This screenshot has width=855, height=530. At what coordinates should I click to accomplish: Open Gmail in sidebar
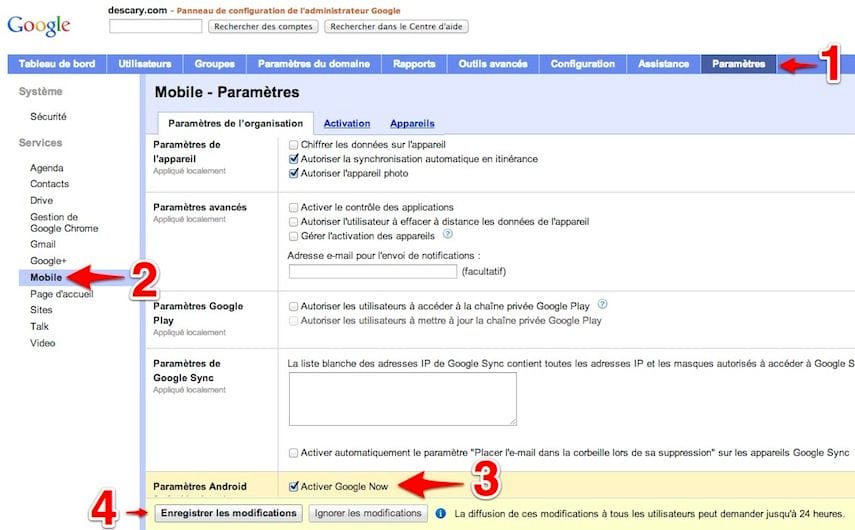coord(43,244)
